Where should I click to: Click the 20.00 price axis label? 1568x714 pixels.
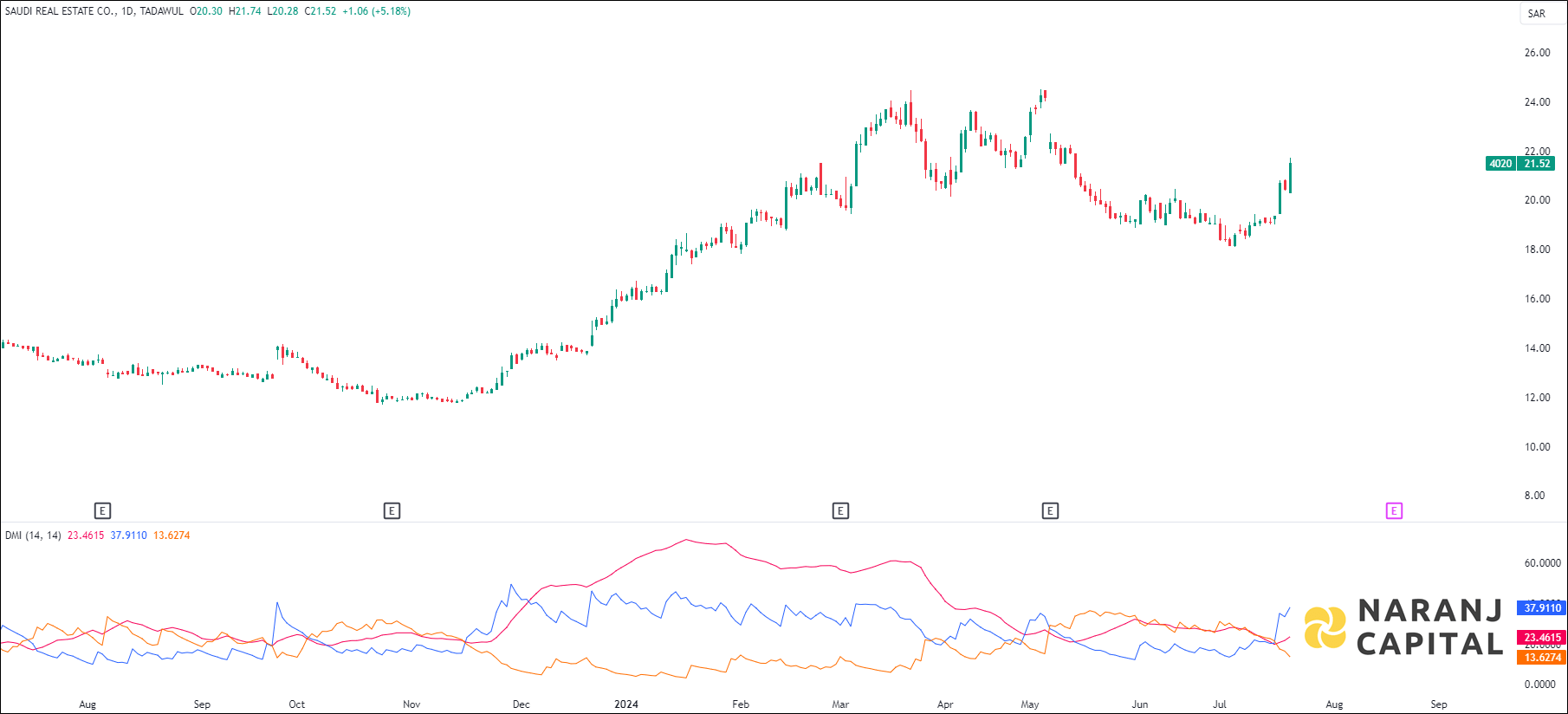1538,200
